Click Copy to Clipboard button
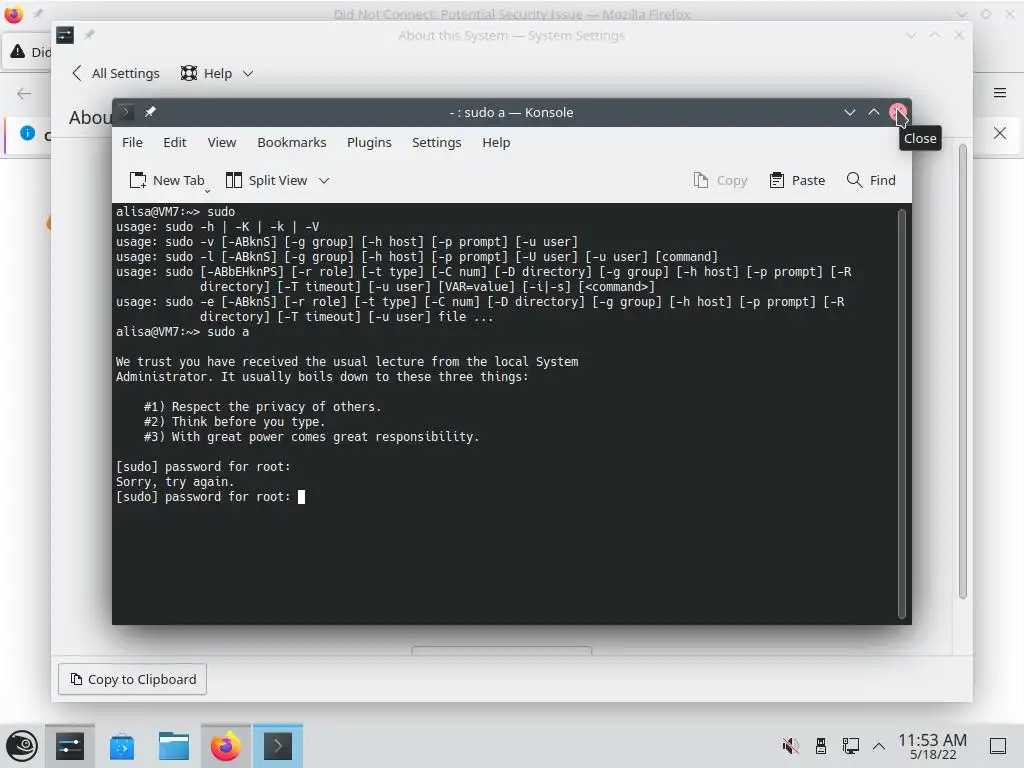 (133, 679)
